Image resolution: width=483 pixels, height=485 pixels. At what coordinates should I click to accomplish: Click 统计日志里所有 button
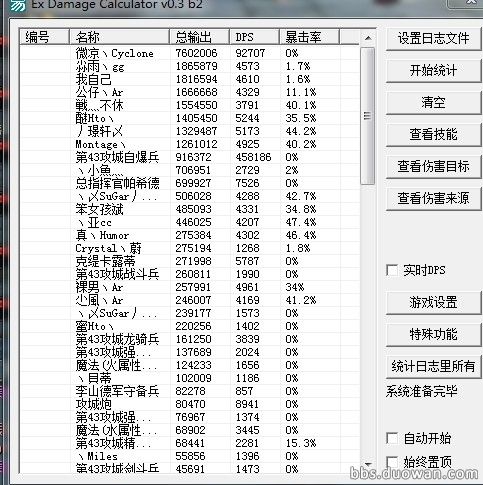point(433,366)
